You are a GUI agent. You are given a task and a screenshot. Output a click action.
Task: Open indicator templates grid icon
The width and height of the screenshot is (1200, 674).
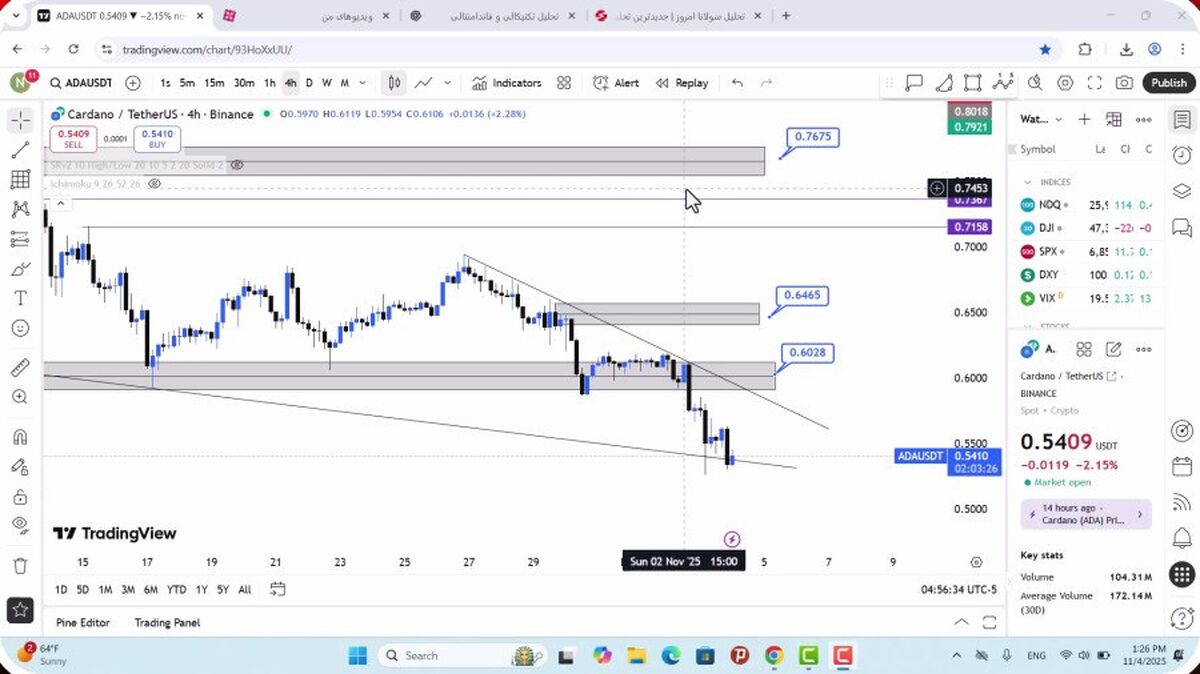(x=564, y=83)
